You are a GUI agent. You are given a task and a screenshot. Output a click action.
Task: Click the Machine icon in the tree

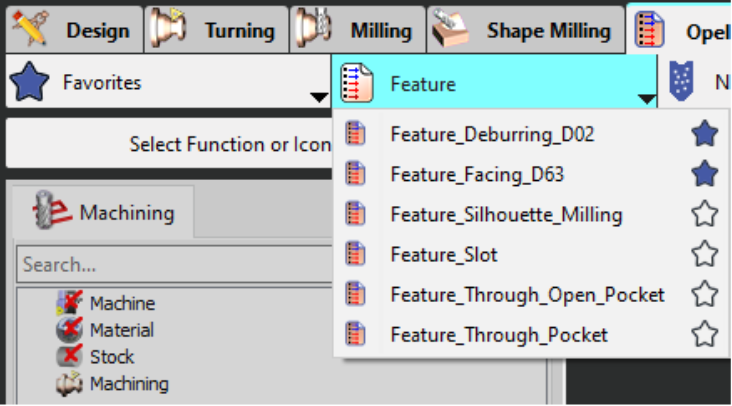[69, 303]
